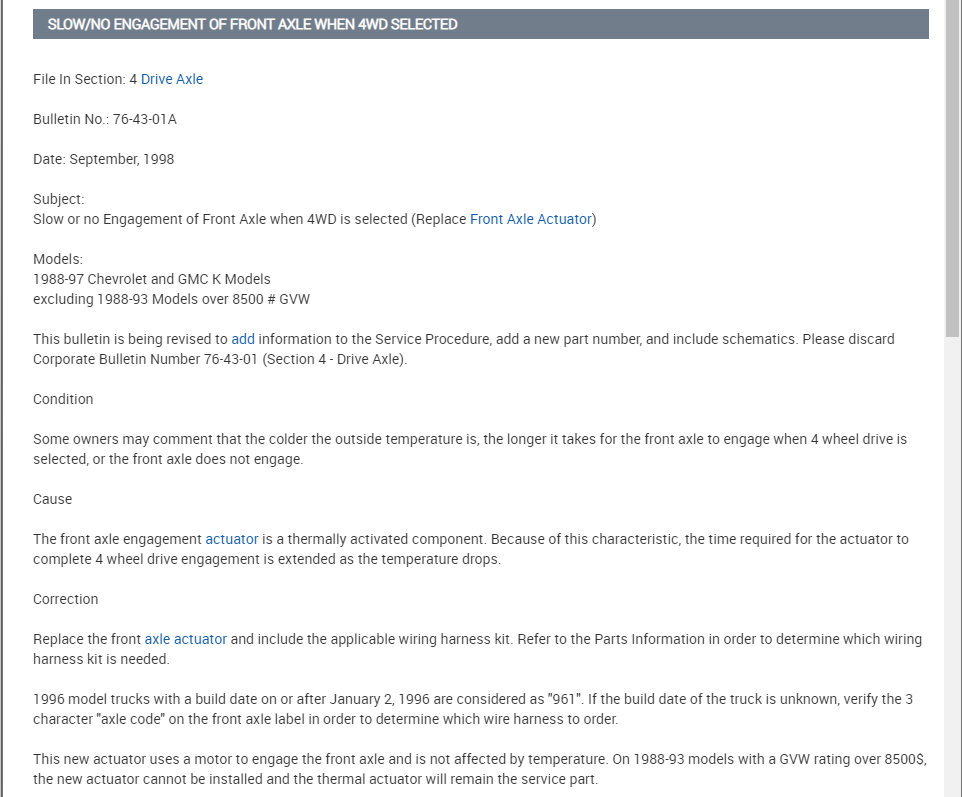This screenshot has height=797, width=962.
Task: Click the Date: September, 1998 line
Action: tap(104, 159)
